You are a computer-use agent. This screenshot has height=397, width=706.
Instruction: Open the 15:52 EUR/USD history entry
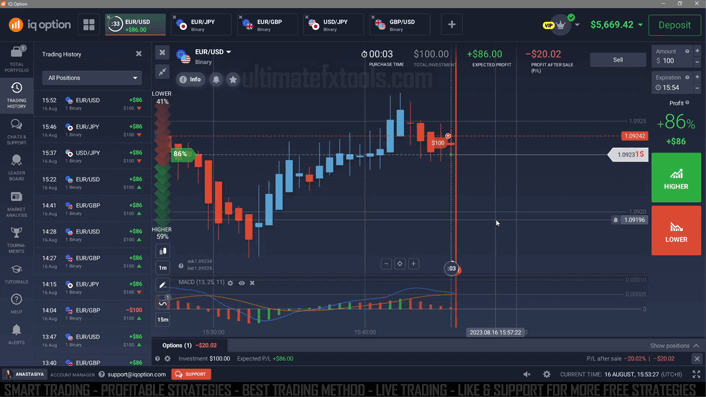point(92,104)
